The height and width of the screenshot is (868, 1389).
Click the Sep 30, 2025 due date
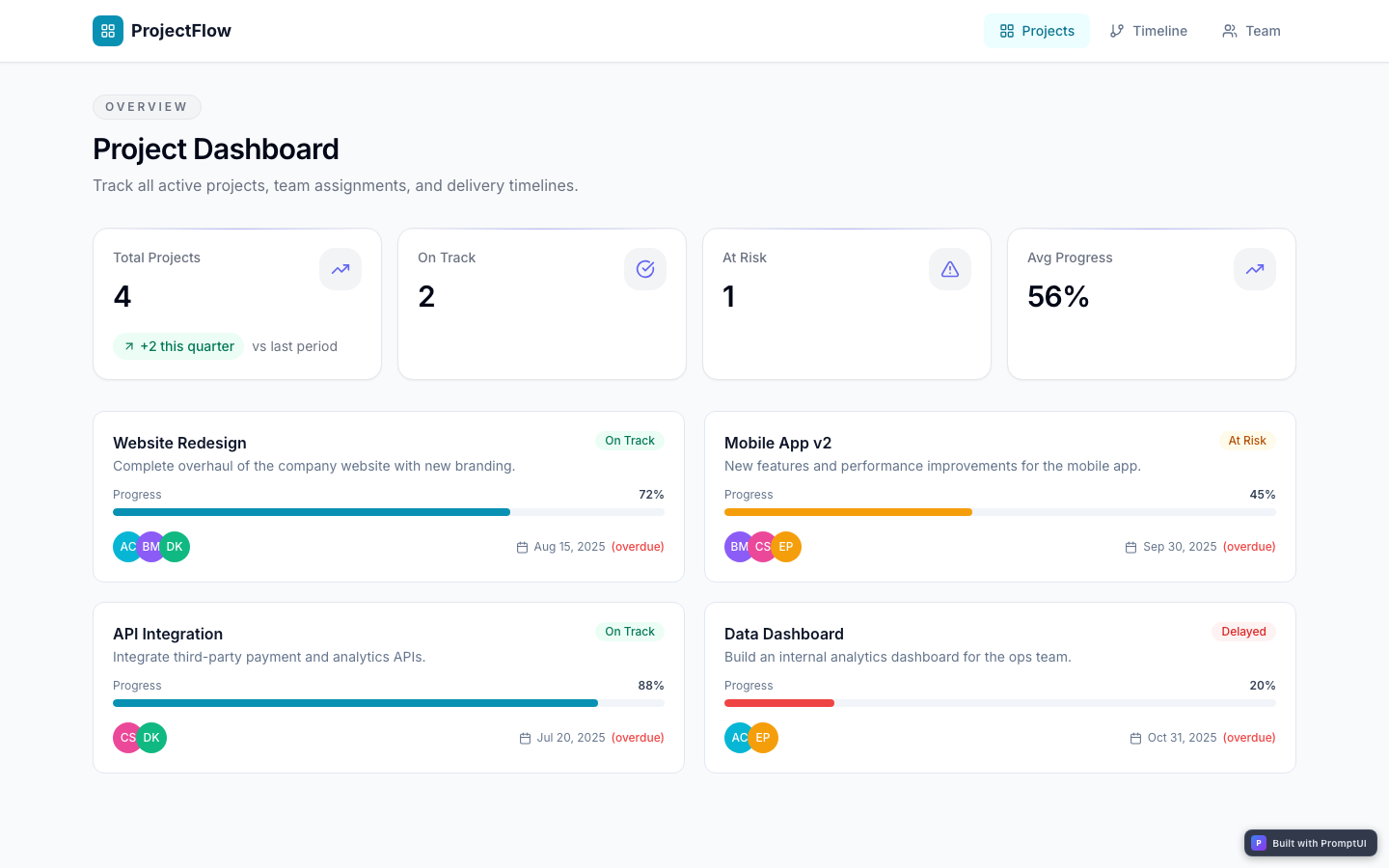[x=1180, y=547]
